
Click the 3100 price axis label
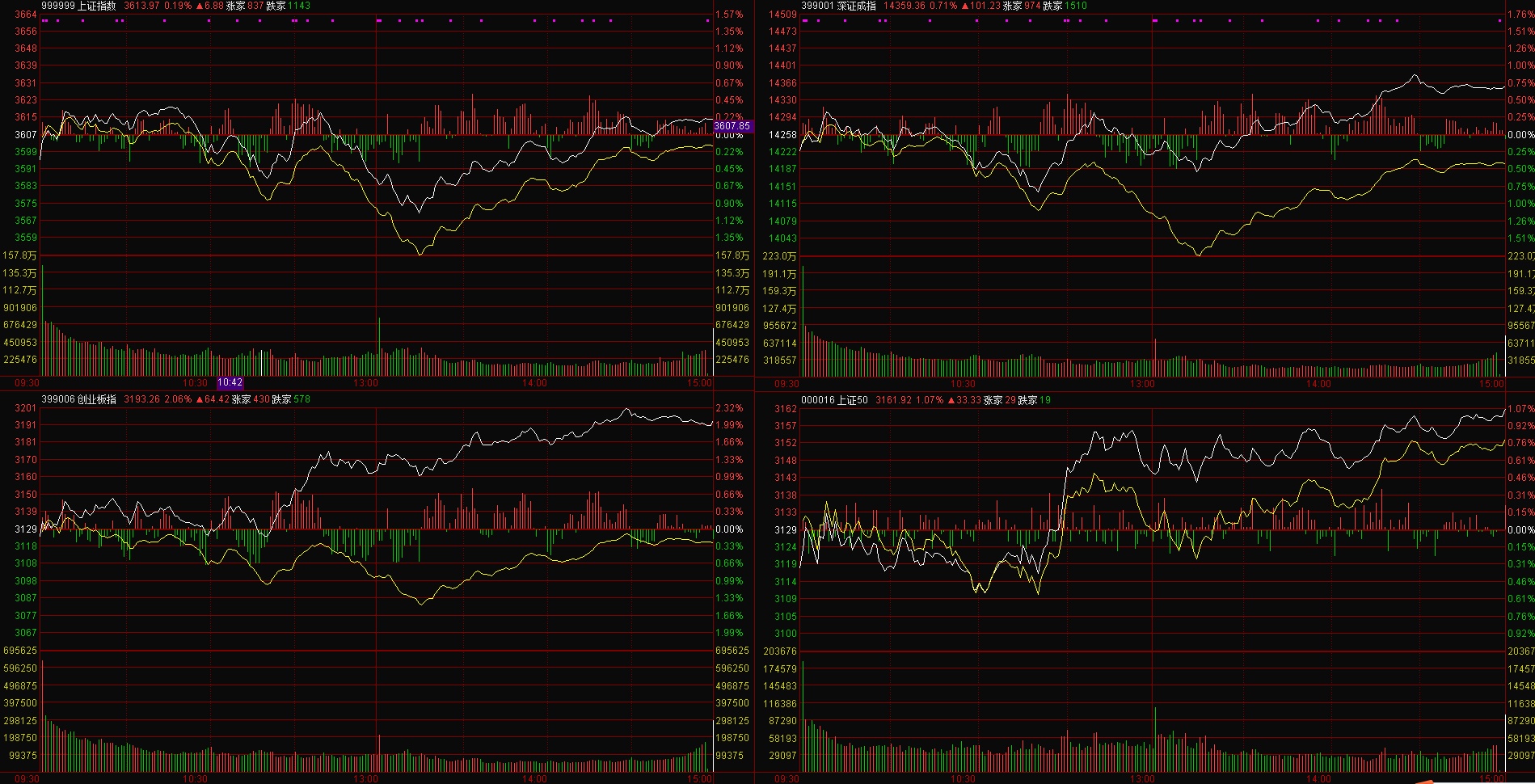pyautogui.click(x=786, y=634)
